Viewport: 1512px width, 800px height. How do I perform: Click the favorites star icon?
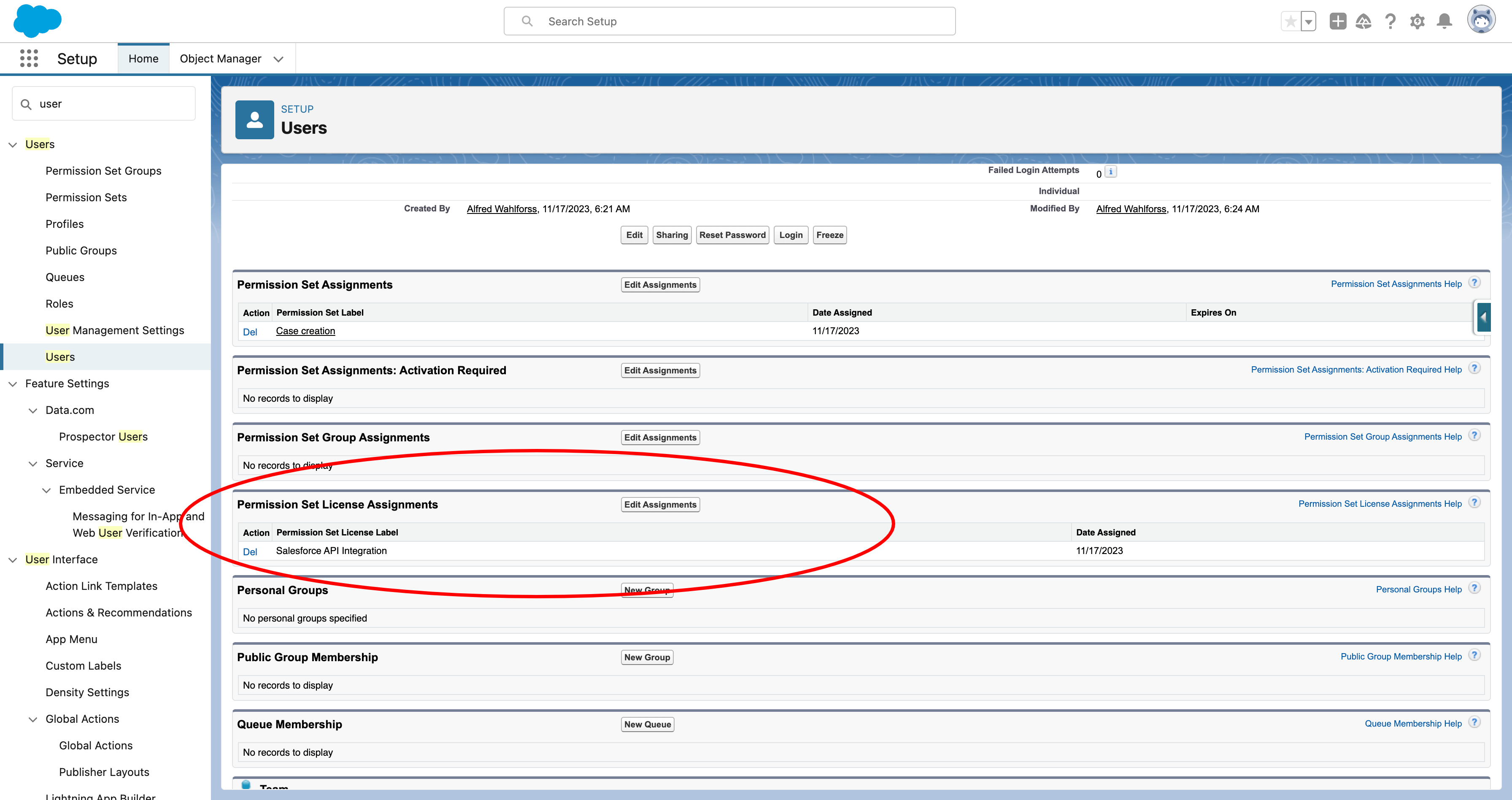pyautogui.click(x=1290, y=22)
